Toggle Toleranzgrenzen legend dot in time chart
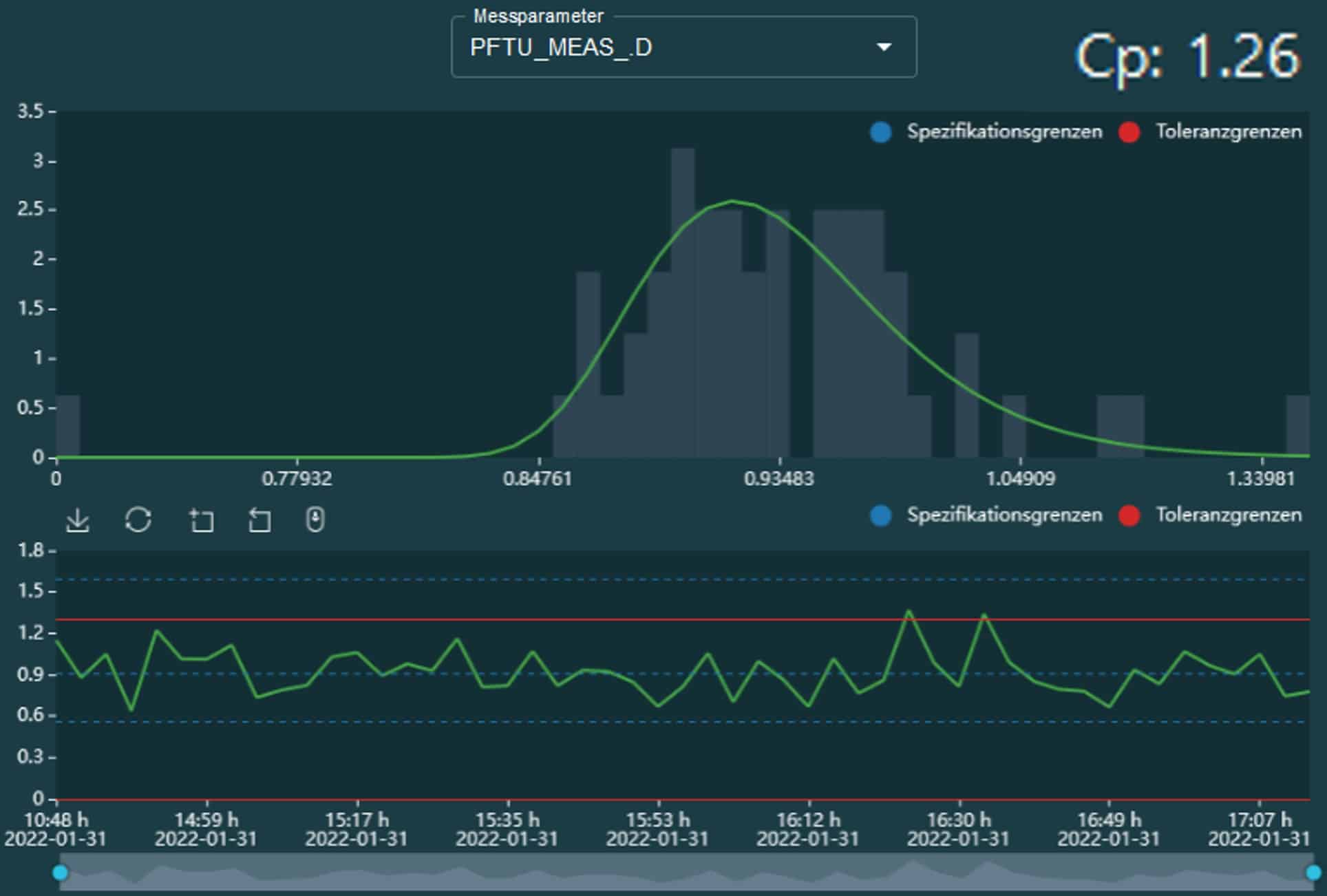 [x=1129, y=515]
